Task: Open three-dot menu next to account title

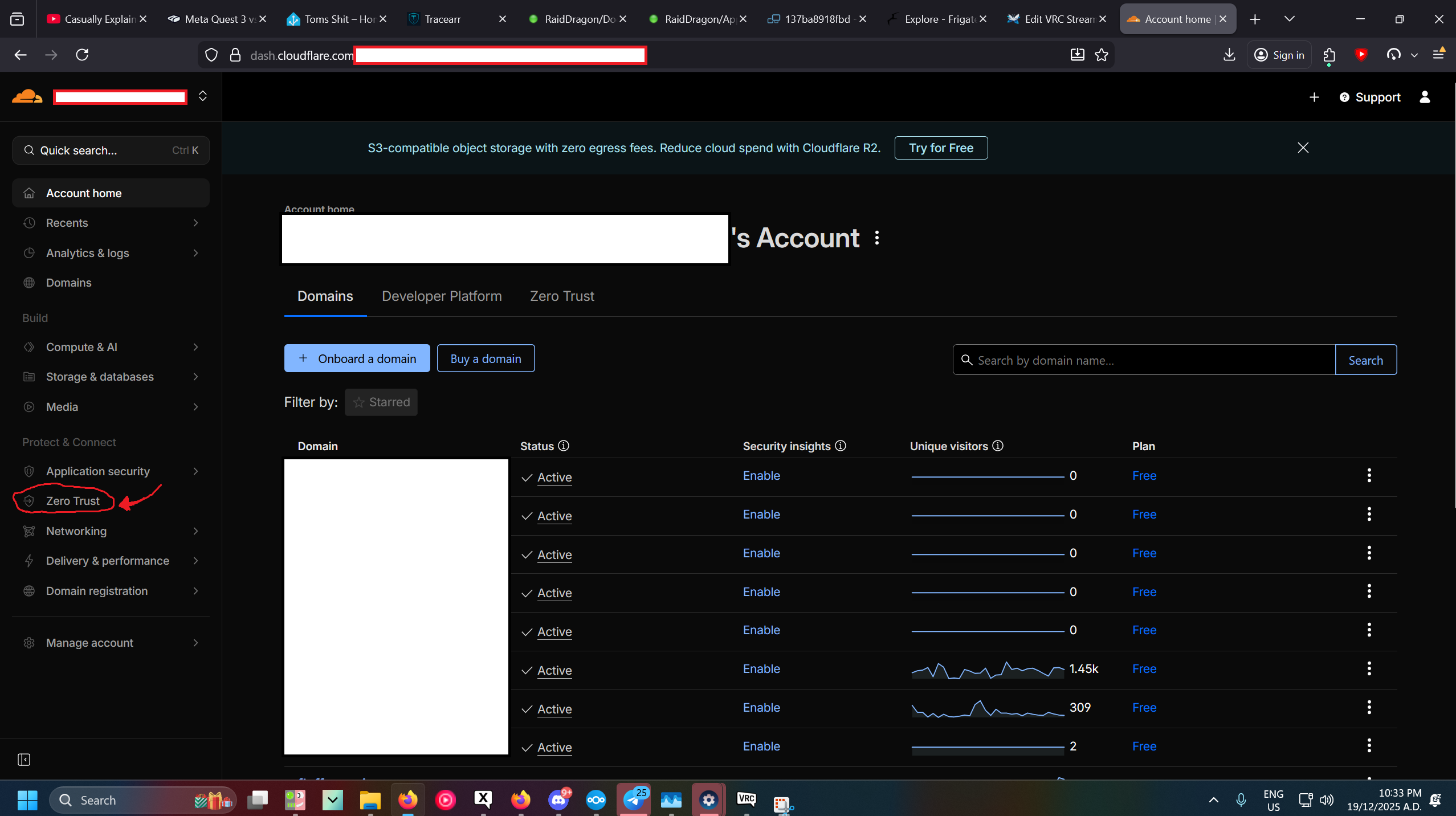Action: 877,238
